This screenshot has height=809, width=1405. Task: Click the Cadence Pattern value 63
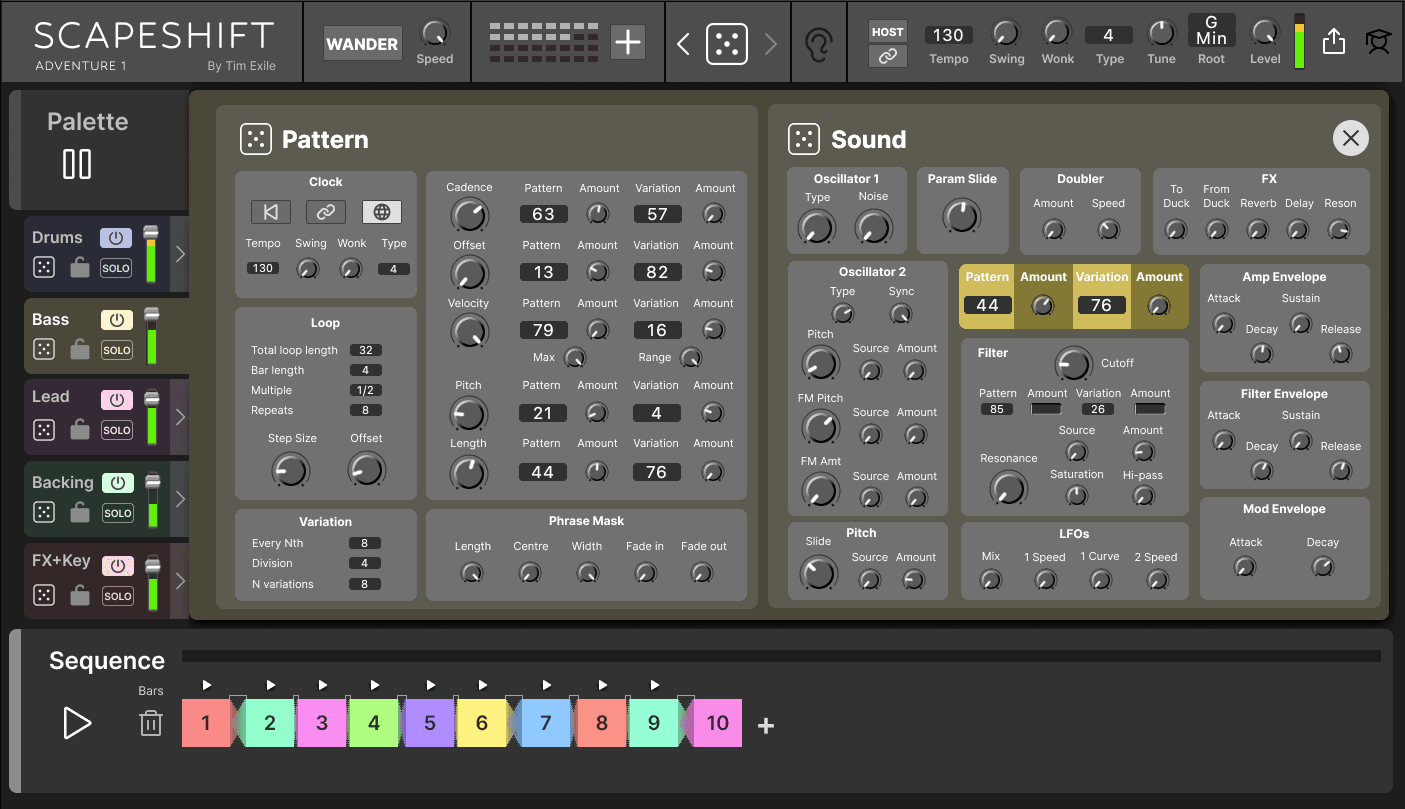543,214
